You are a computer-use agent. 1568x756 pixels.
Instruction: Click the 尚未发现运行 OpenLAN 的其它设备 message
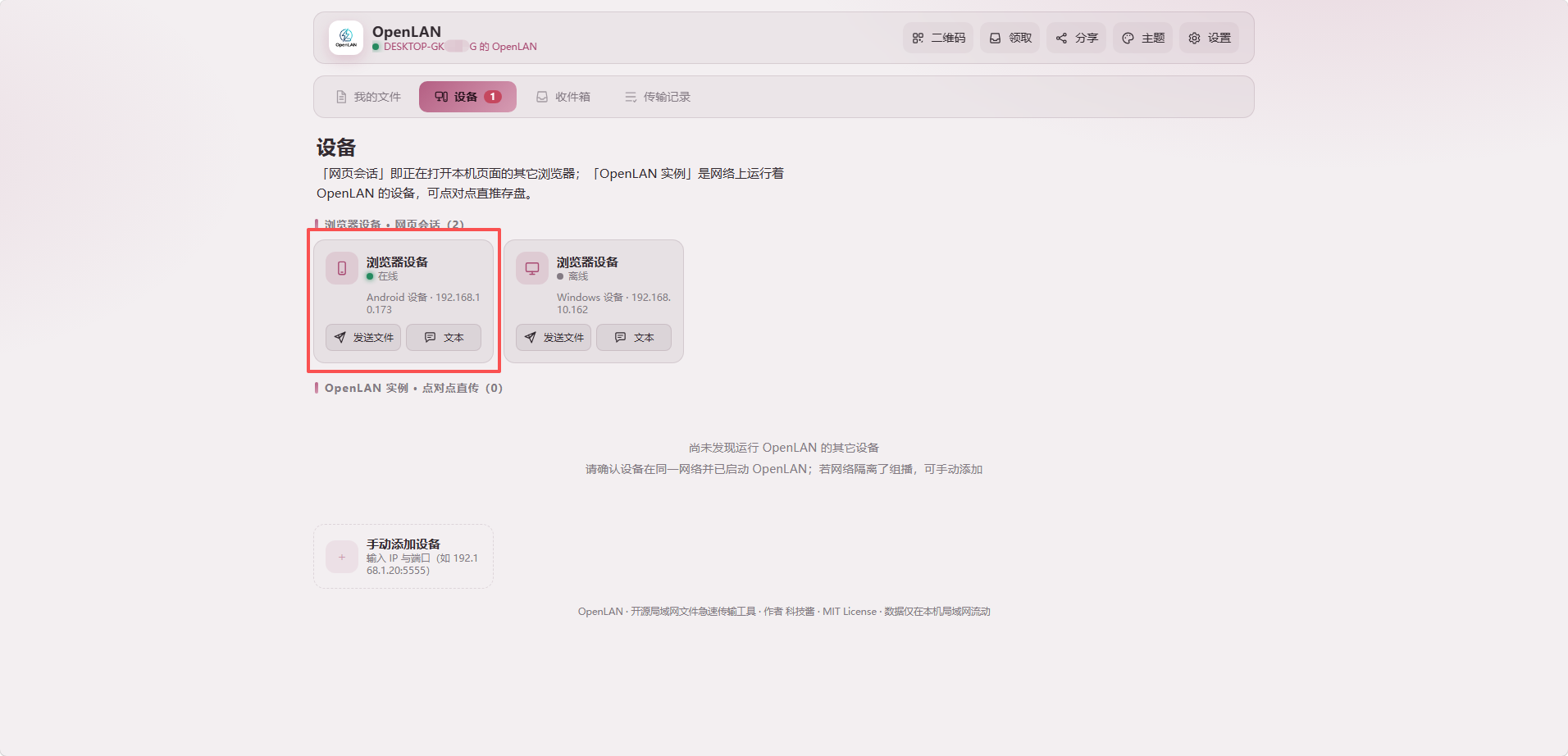coord(784,448)
